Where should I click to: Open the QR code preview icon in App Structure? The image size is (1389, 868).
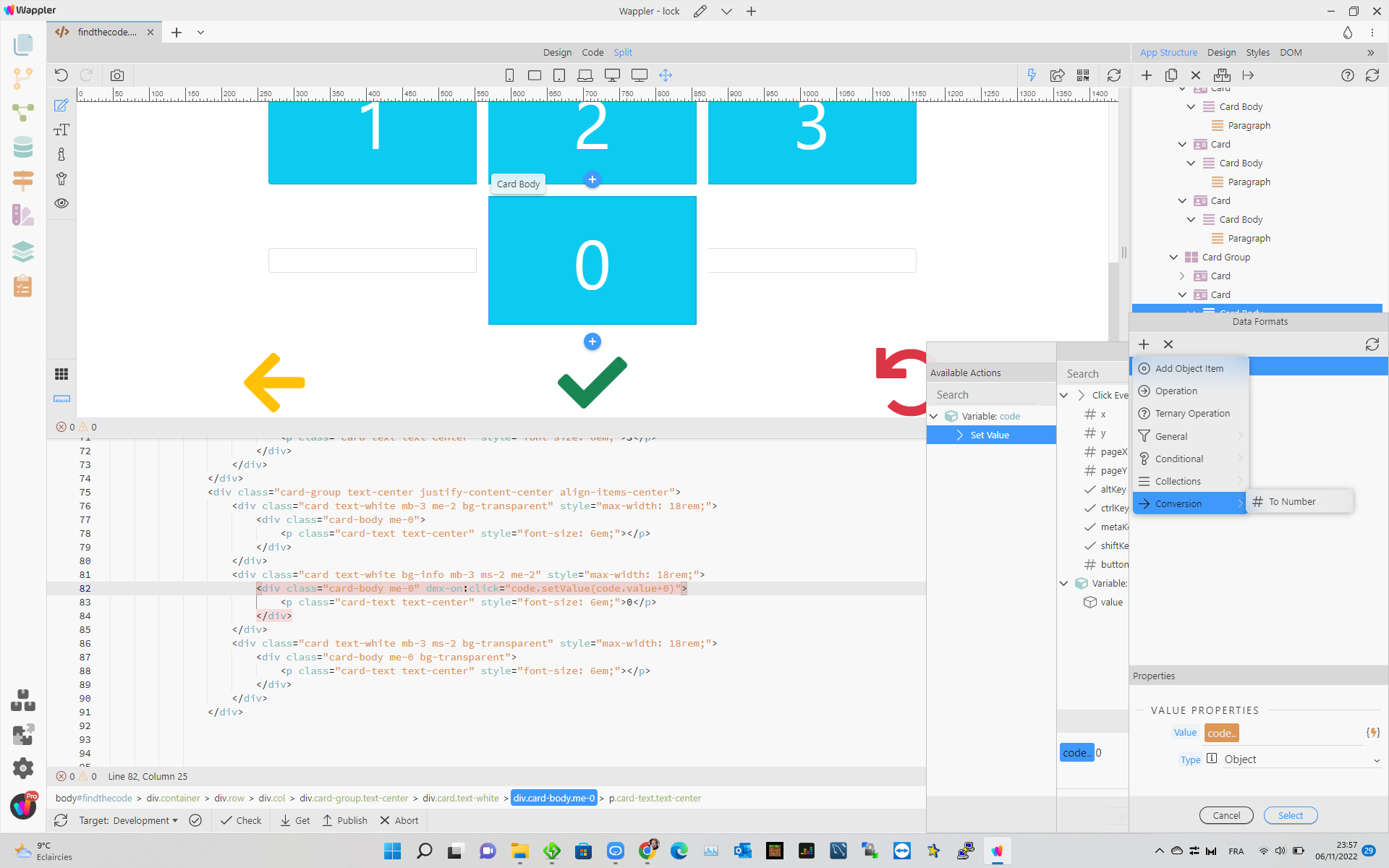(x=1084, y=75)
